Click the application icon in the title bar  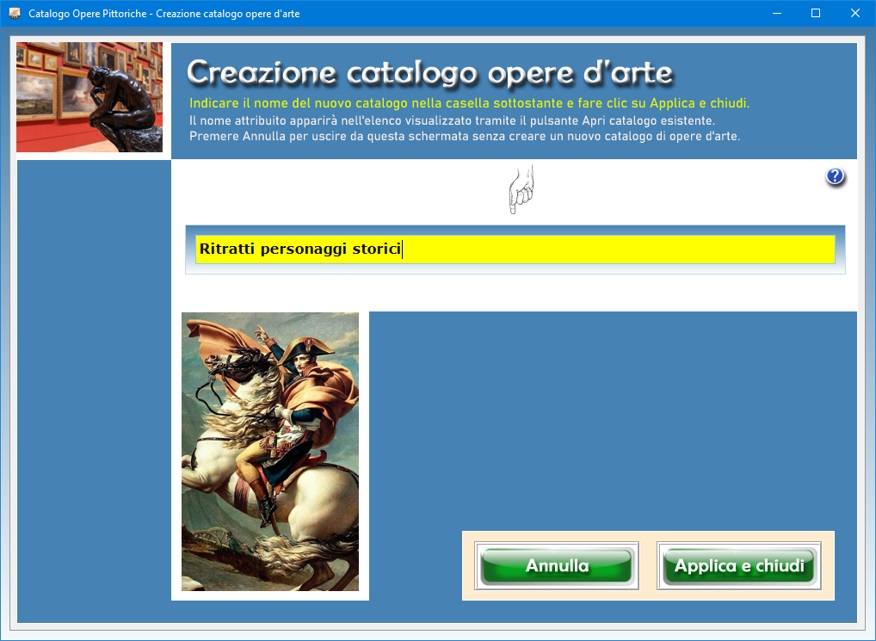point(14,13)
